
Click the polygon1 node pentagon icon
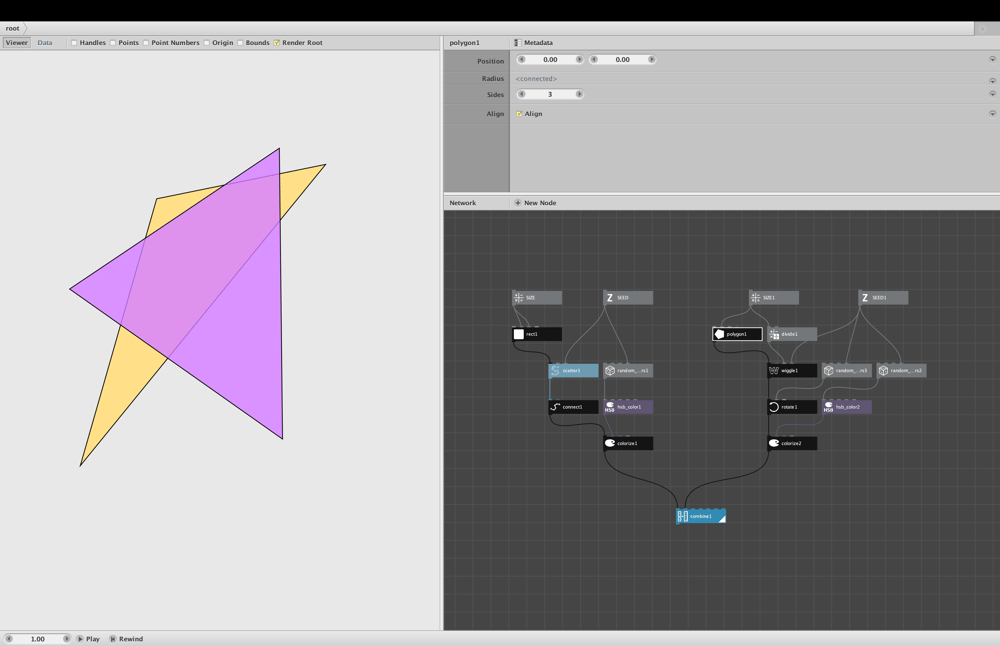click(719, 334)
